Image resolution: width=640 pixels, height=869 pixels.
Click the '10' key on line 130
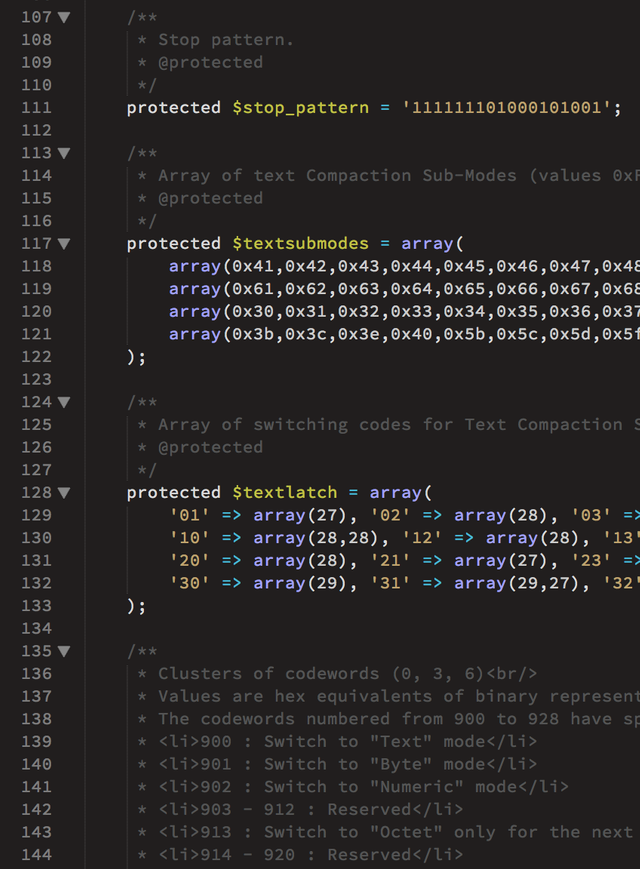coord(190,538)
